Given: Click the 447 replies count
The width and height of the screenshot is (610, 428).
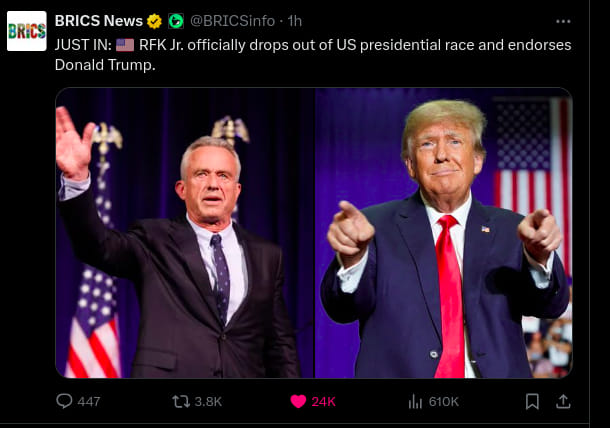Looking at the screenshot, I should coord(89,401).
